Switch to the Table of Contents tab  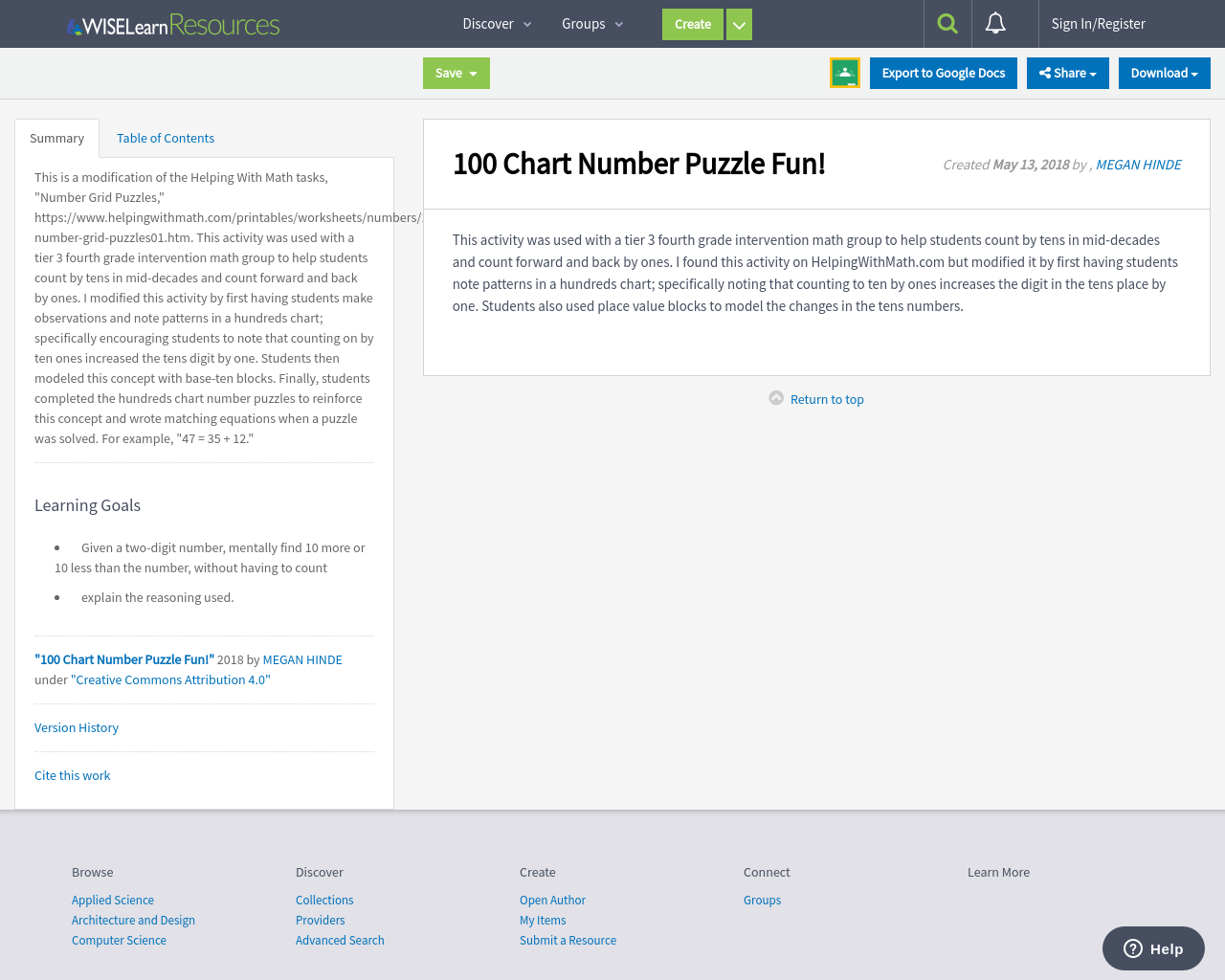(x=165, y=138)
